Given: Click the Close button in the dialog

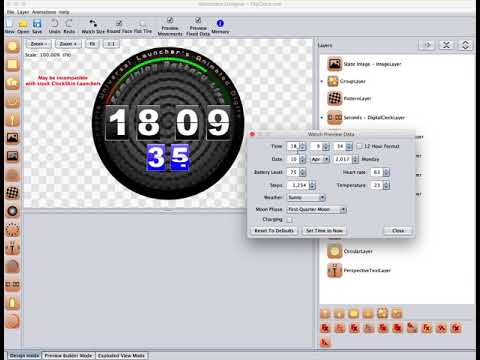Looking at the screenshot, I should [x=398, y=231].
